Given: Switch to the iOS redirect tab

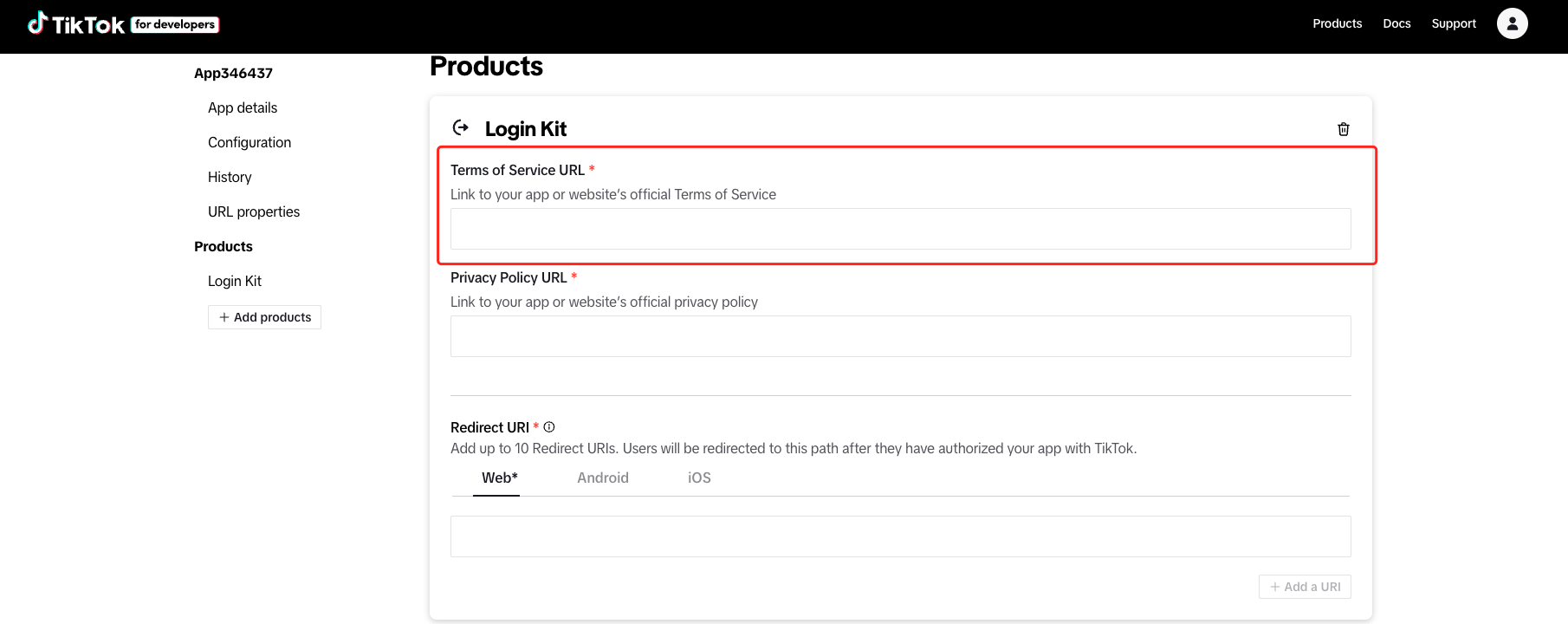Looking at the screenshot, I should 699,478.
